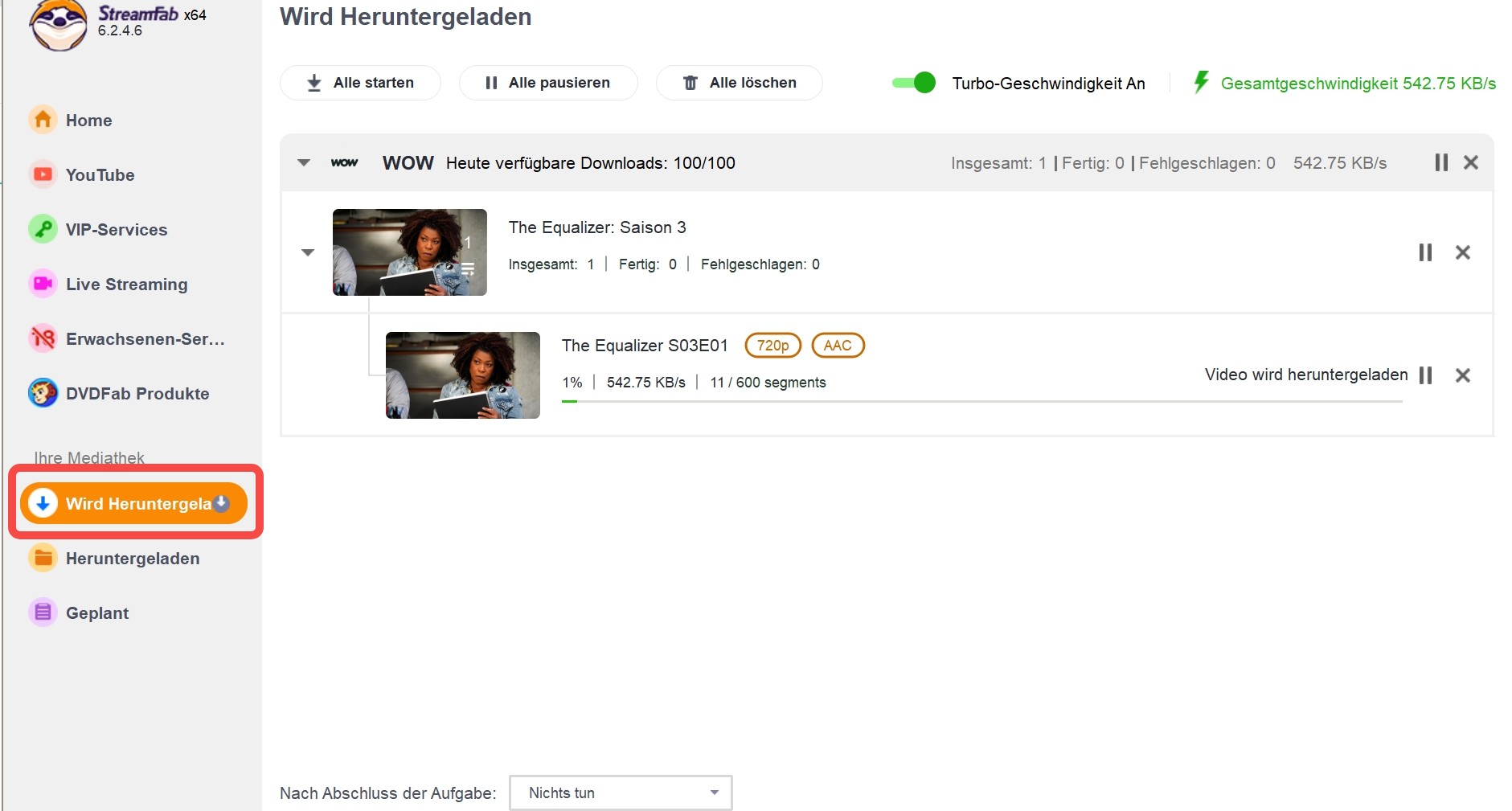Screen dimensions: 1512x811
Task: Cancel The Equalizer S03E01 download
Action: pos(1463,375)
